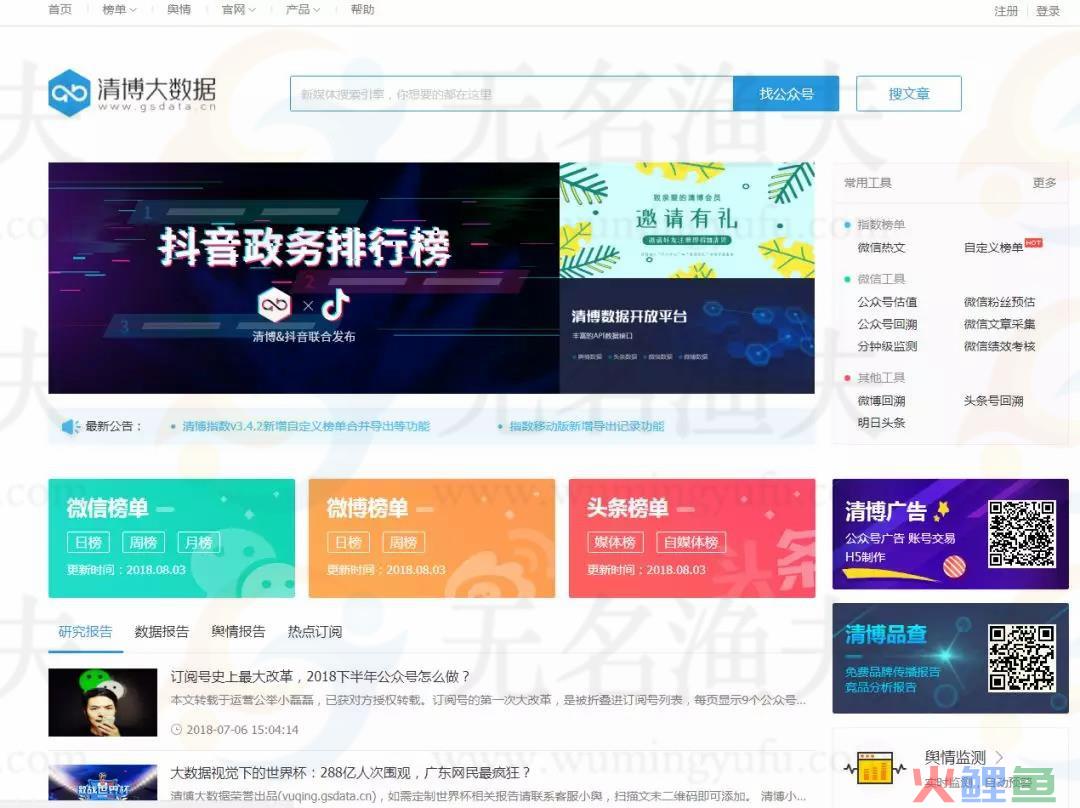
Task: Open article 订阅号史上最大改革 title
Action: click(320, 676)
